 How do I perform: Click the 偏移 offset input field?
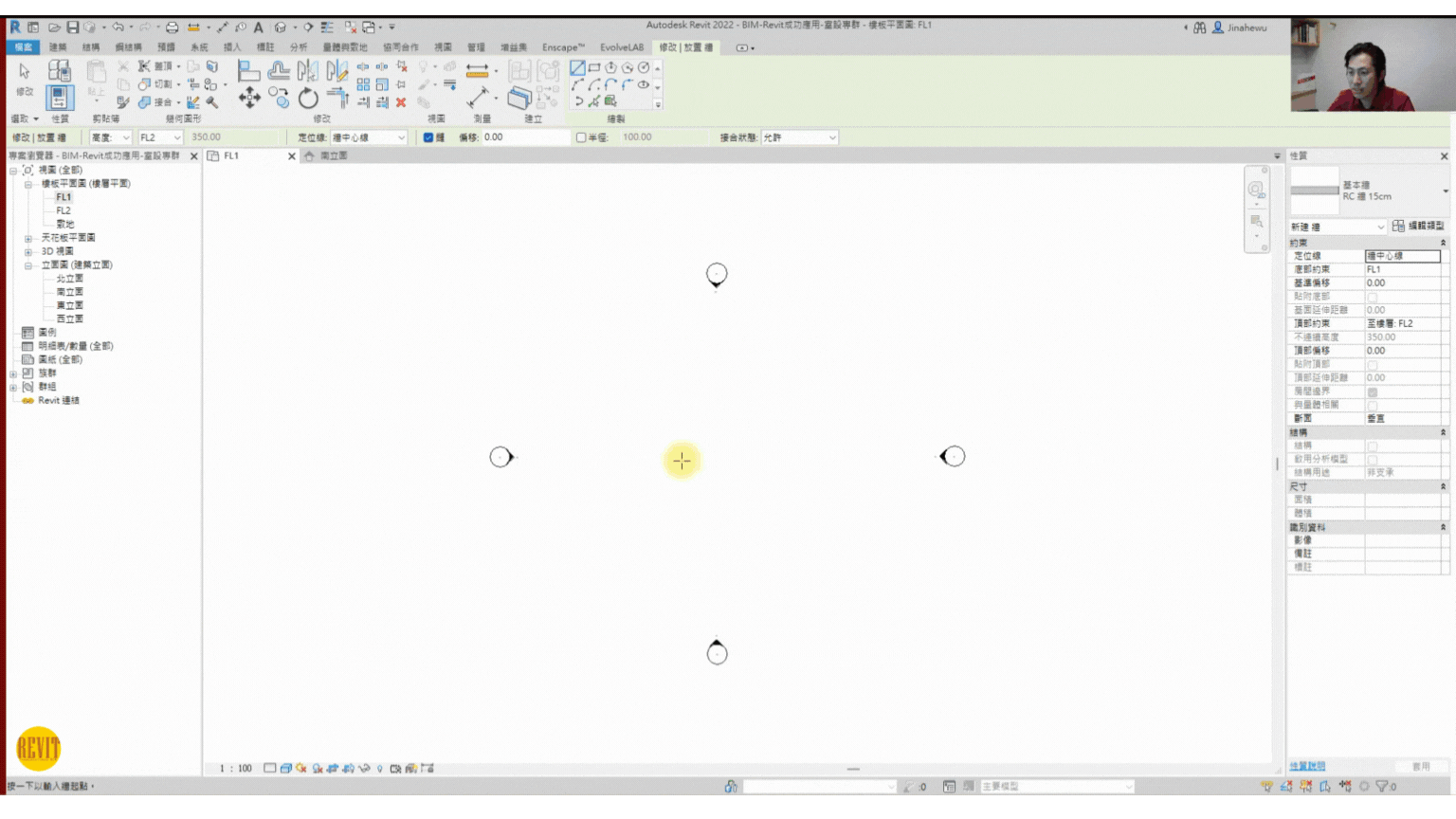point(524,137)
